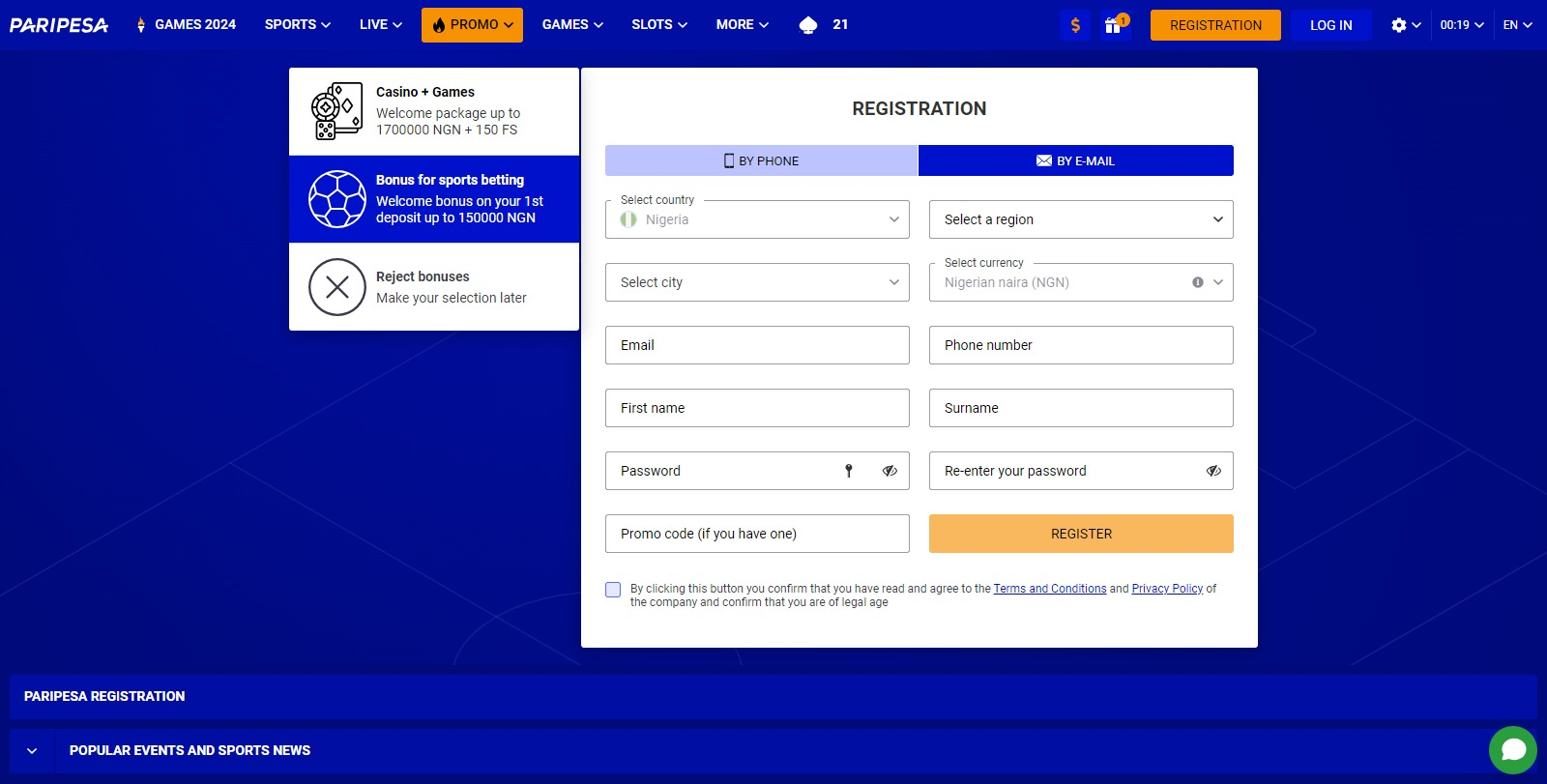
Task: Click the Log In button
Action: click(x=1331, y=25)
